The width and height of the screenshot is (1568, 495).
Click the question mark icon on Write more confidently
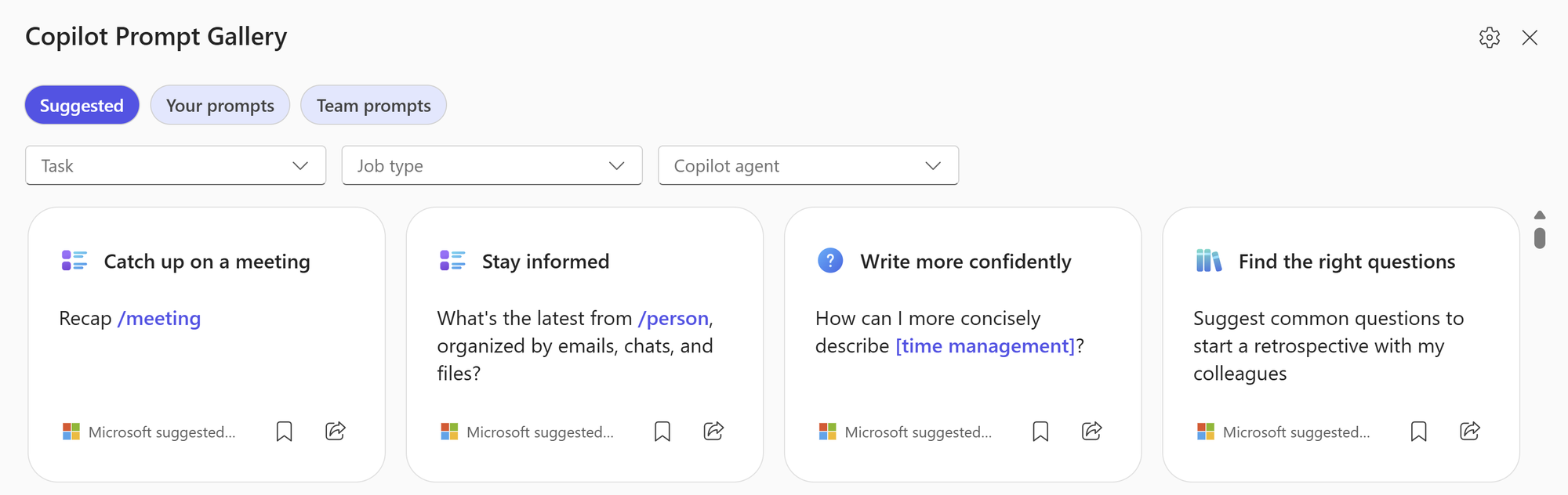(x=829, y=261)
